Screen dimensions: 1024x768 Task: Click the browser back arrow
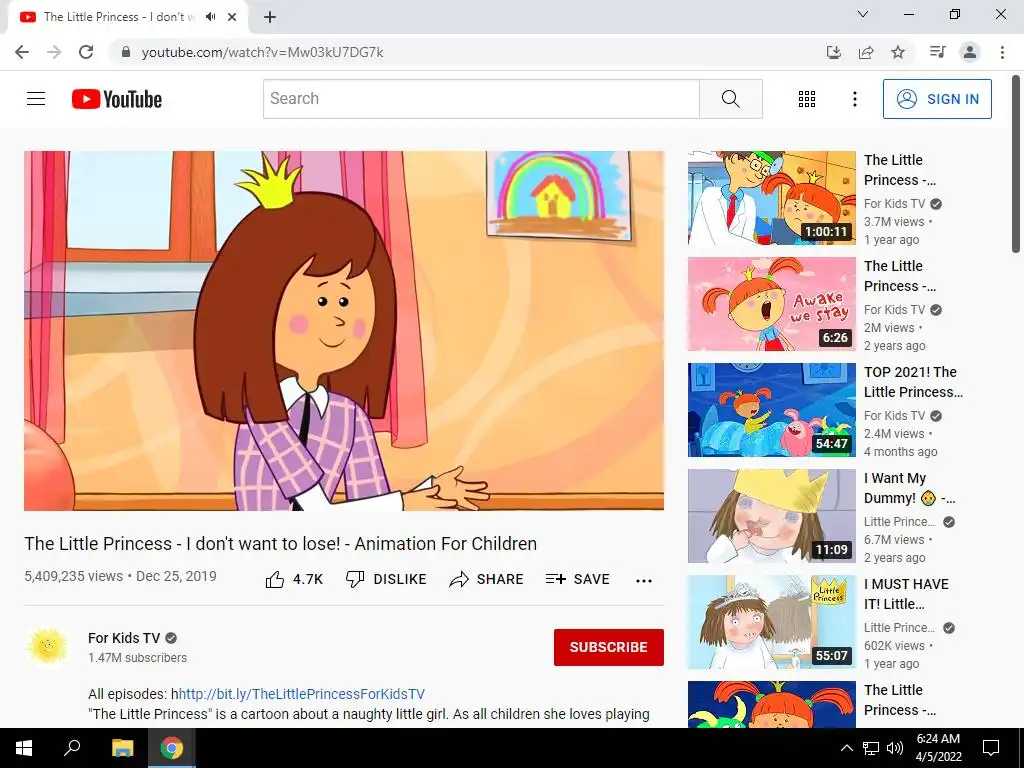tap(22, 52)
